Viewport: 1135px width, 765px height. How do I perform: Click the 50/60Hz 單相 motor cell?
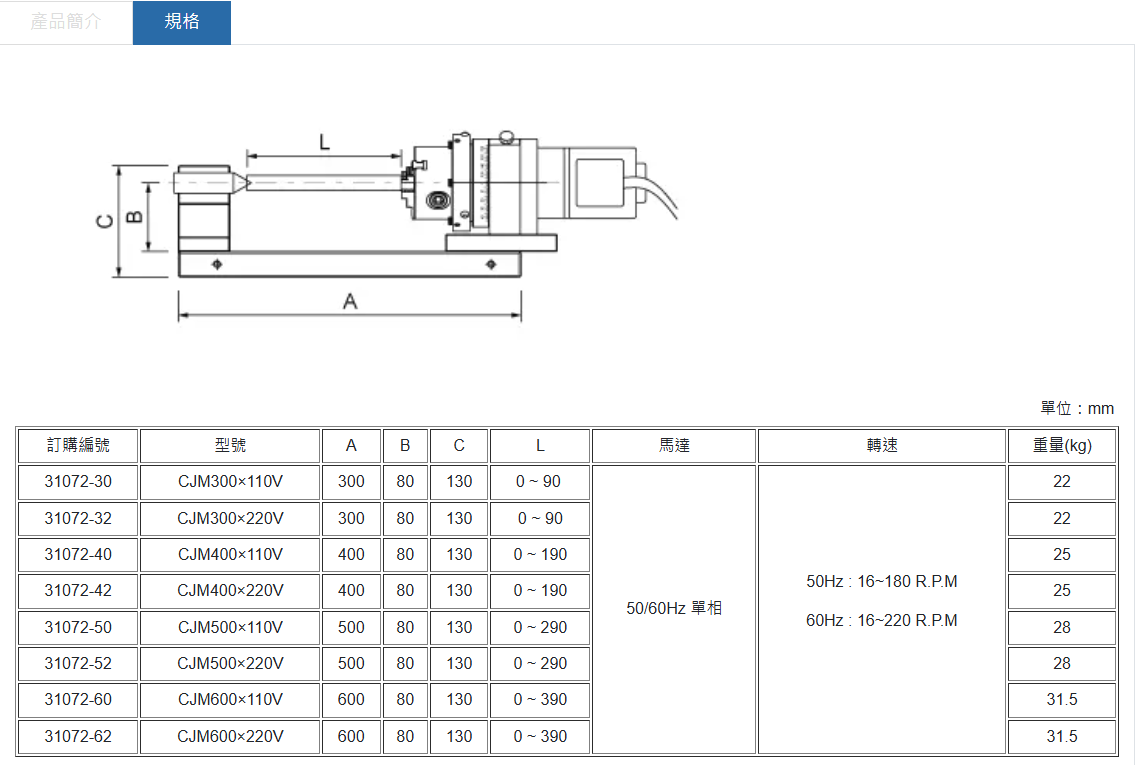click(x=674, y=608)
